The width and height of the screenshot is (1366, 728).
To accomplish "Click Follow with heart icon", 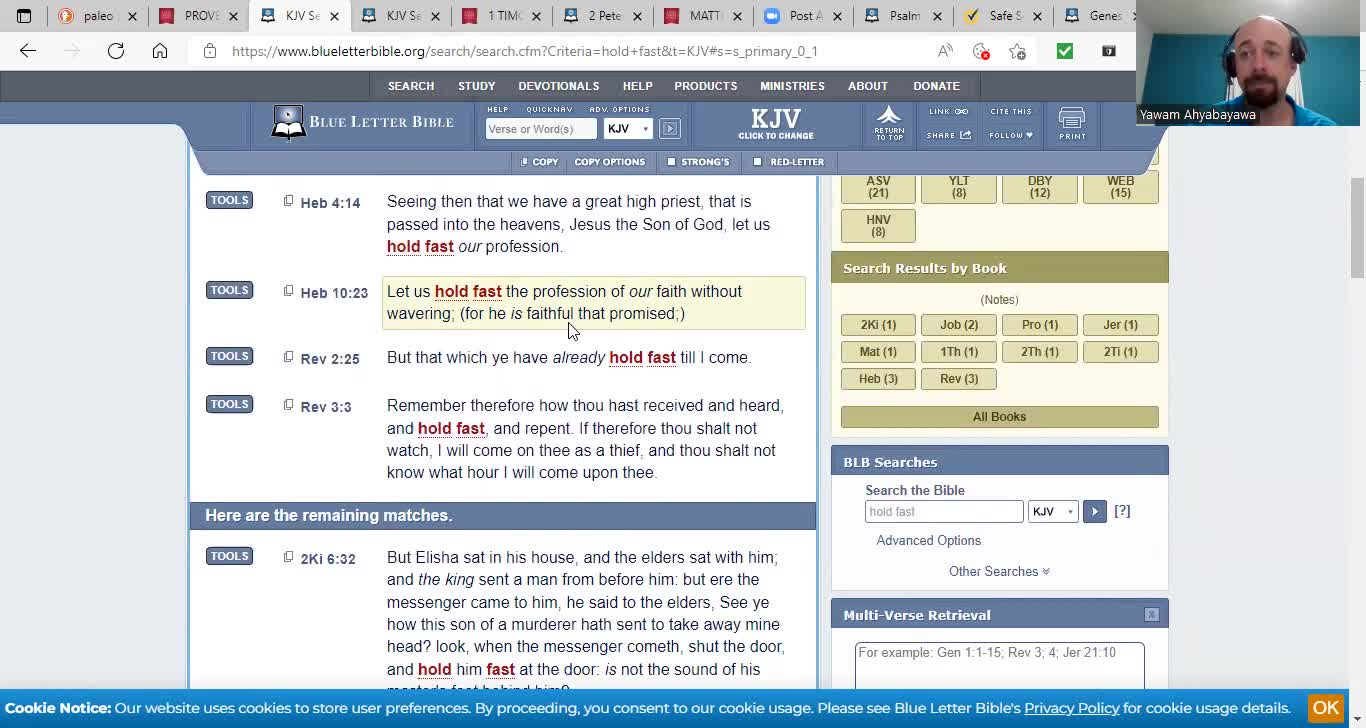I will click(1011, 135).
